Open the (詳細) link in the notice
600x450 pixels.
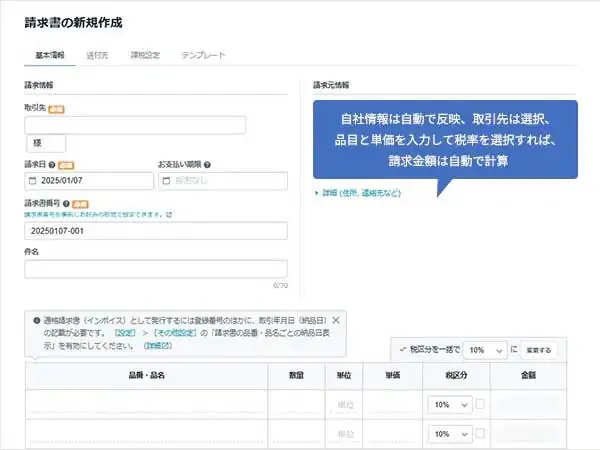tap(158, 346)
